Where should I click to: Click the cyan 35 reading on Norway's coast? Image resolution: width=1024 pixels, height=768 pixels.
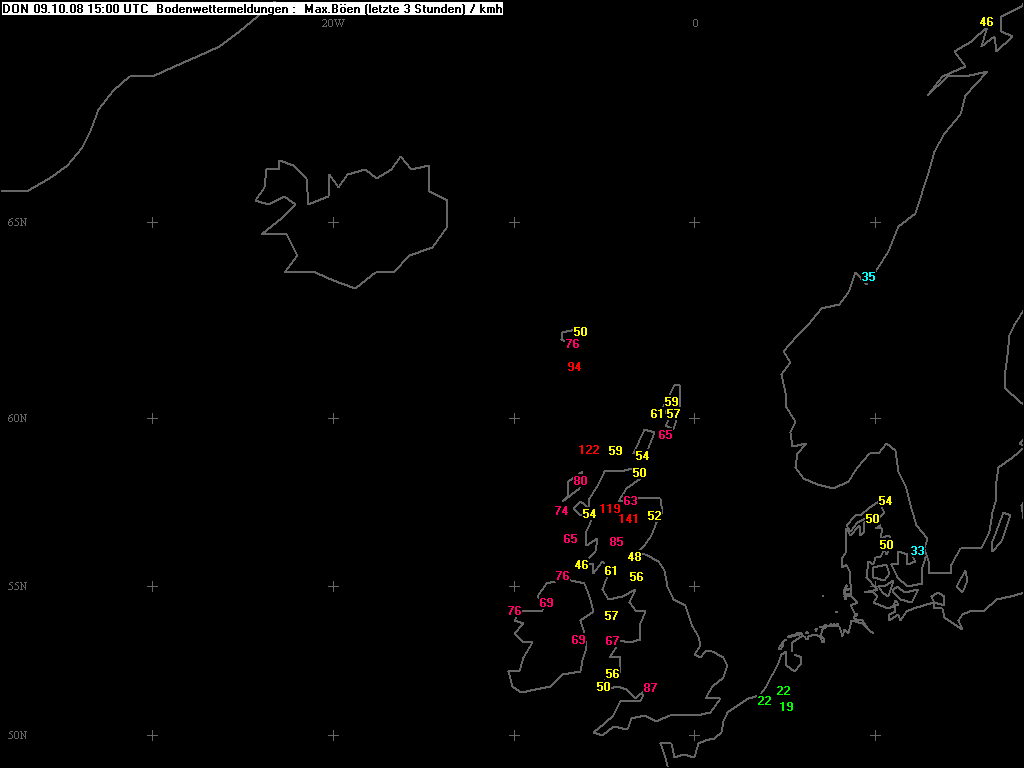coord(868,277)
